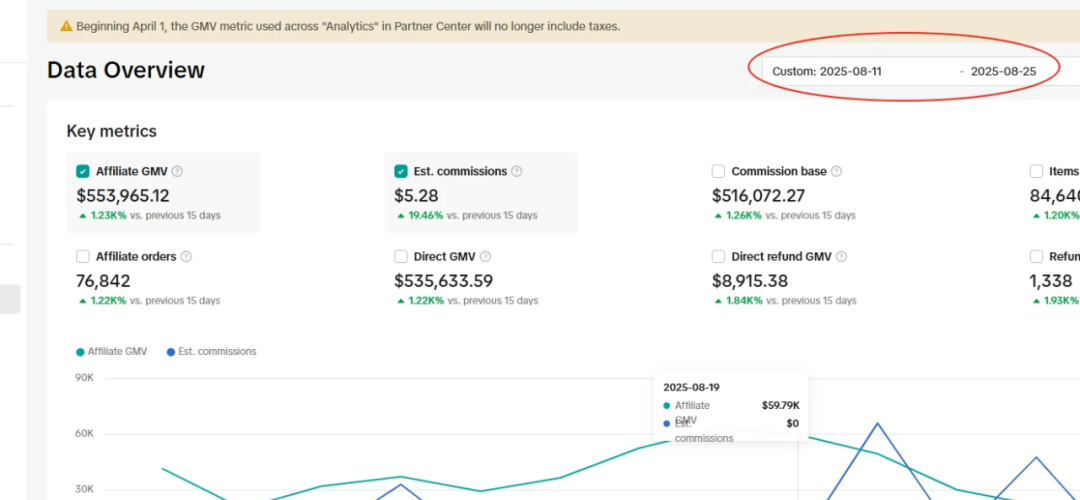
Task: Click the help icon next to Direct refund GMV
Action: tap(842, 257)
